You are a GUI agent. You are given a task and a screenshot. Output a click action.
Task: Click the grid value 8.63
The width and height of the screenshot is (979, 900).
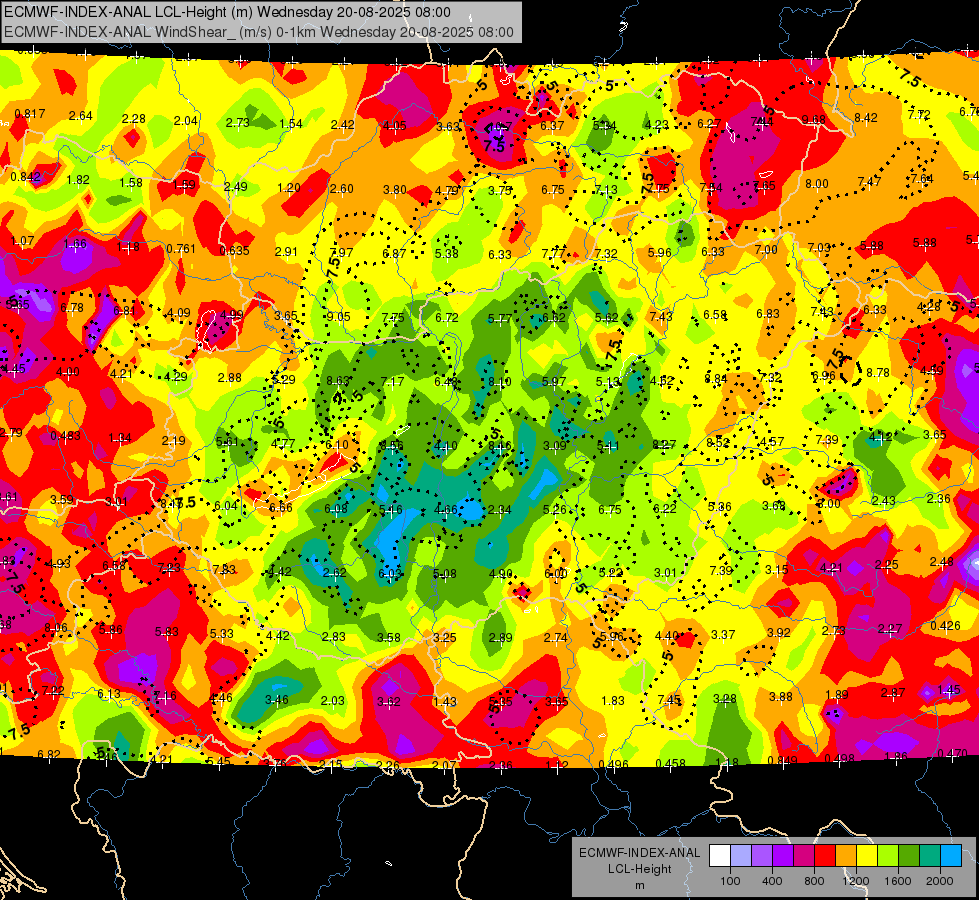pyautogui.click(x=338, y=380)
